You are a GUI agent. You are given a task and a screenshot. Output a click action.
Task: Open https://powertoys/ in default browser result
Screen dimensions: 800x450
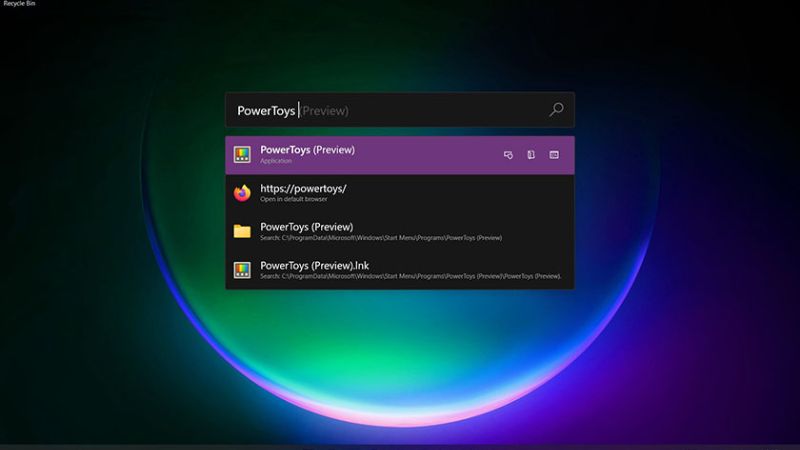[399, 193]
